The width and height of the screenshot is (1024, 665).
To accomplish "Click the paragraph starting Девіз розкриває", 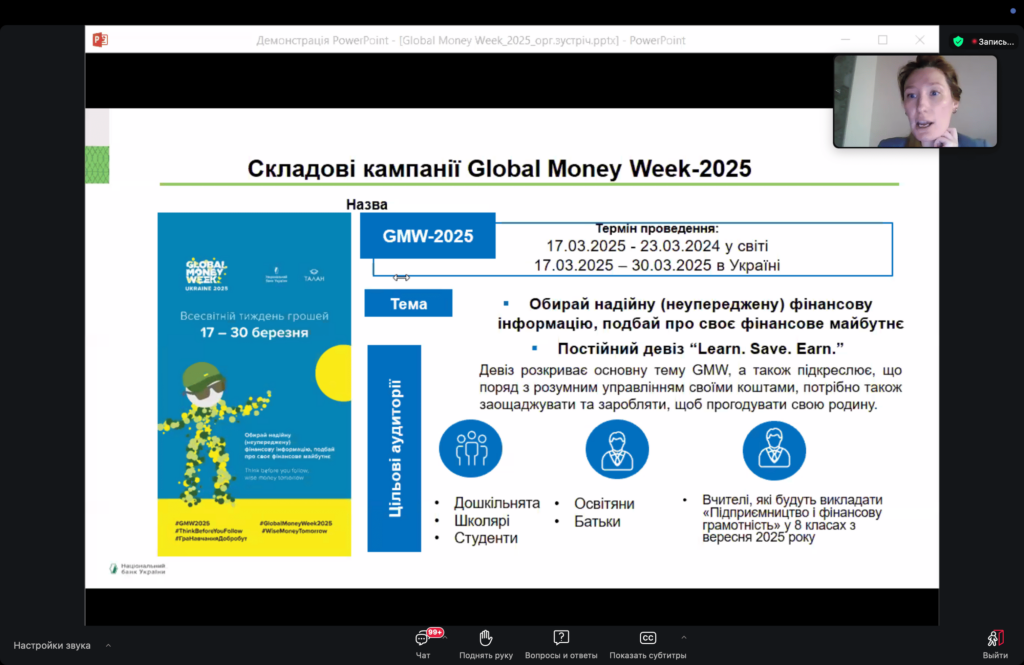I will click(x=690, y=387).
